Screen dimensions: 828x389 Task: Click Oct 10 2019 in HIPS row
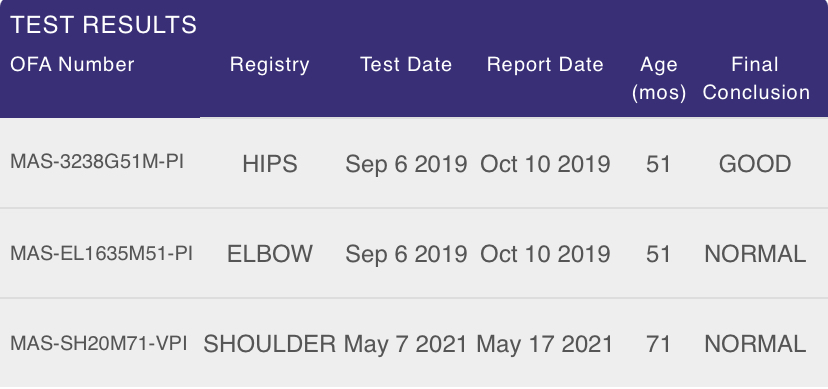coord(545,164)
